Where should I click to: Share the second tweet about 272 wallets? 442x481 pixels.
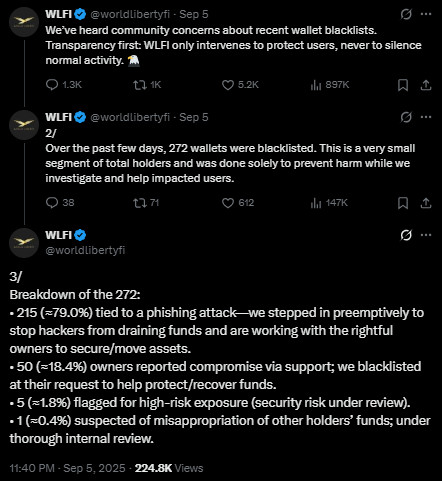pos(426,203)
